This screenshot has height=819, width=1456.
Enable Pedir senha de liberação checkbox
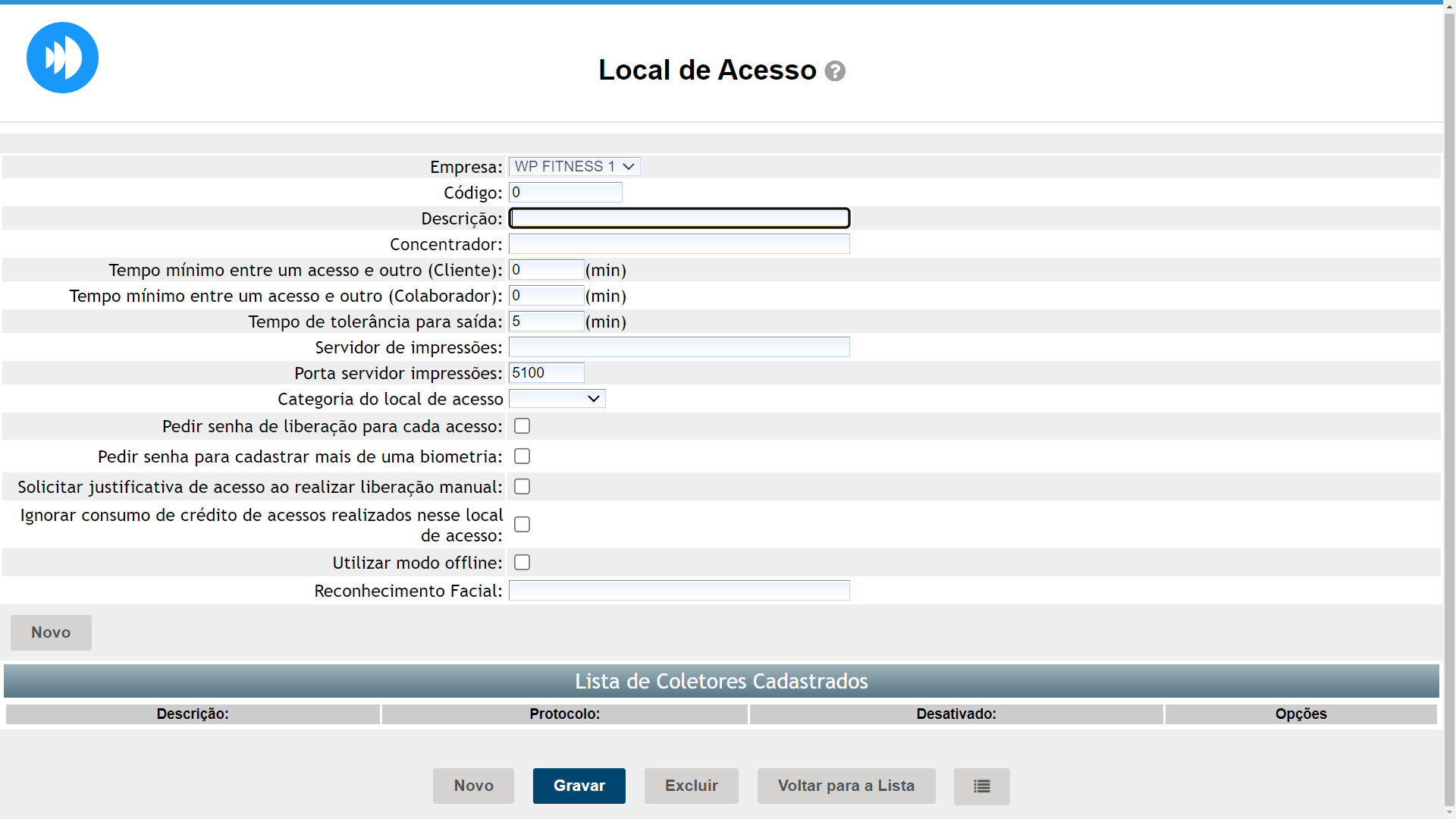point(522,426)
